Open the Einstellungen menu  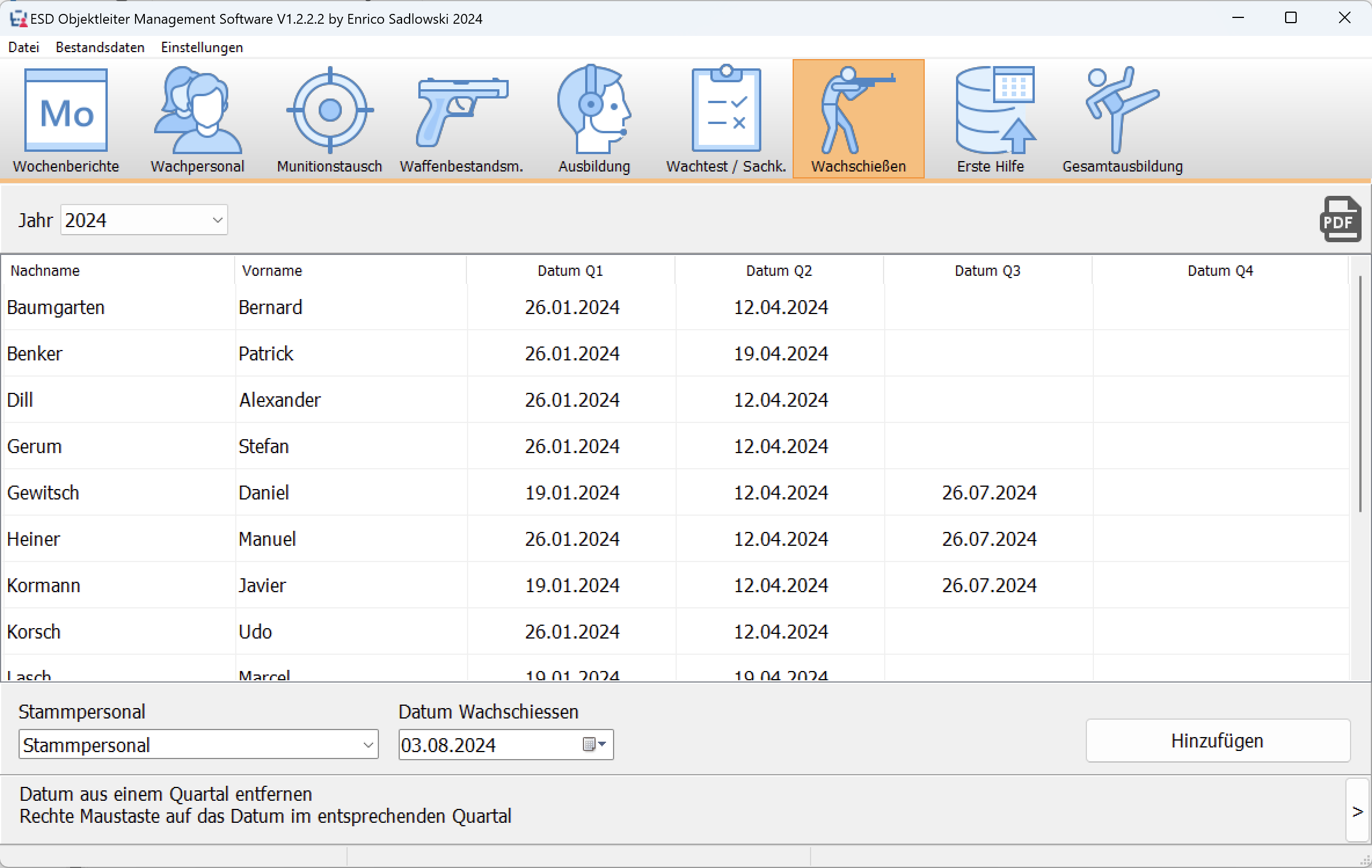(x=202, y=48)
